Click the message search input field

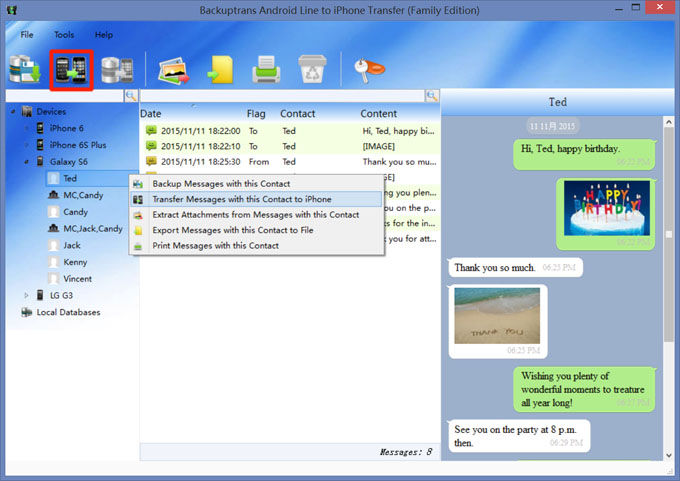point(282,96)
